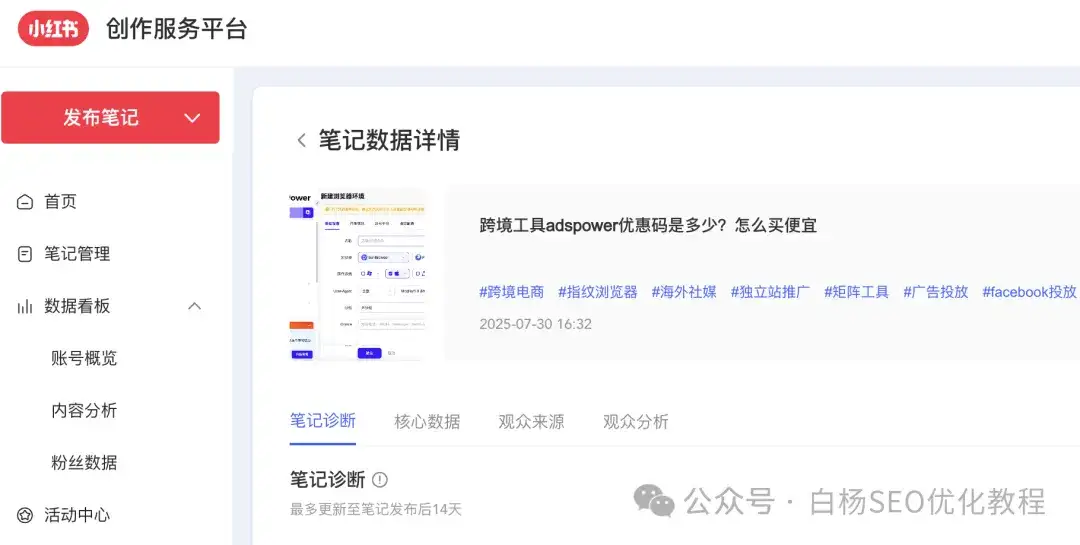Click the 笔记管理 note icon

[25, 254]
